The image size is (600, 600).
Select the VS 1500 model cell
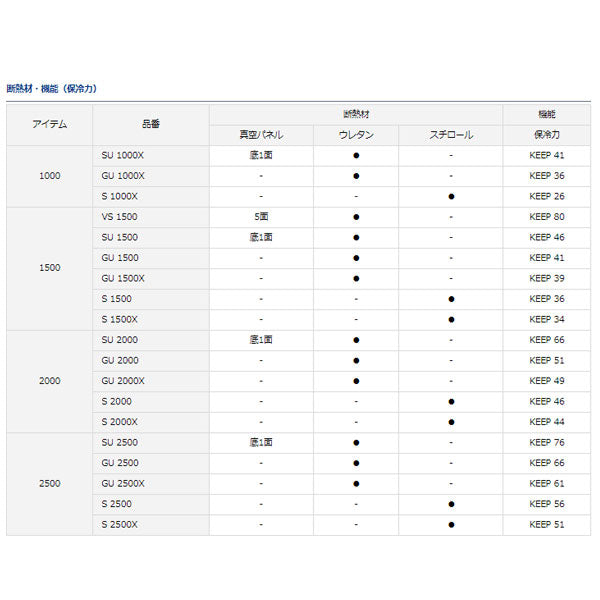pyautogui.click(x=119, y=217)
